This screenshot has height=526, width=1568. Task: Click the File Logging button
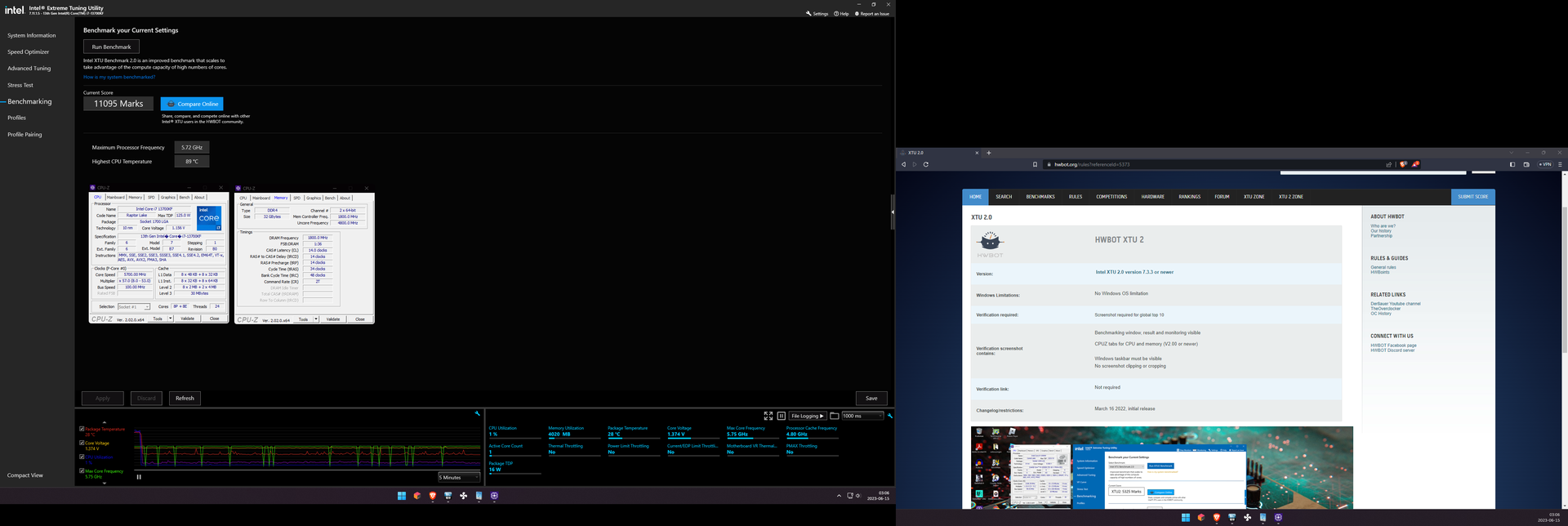tap(808, 416)
